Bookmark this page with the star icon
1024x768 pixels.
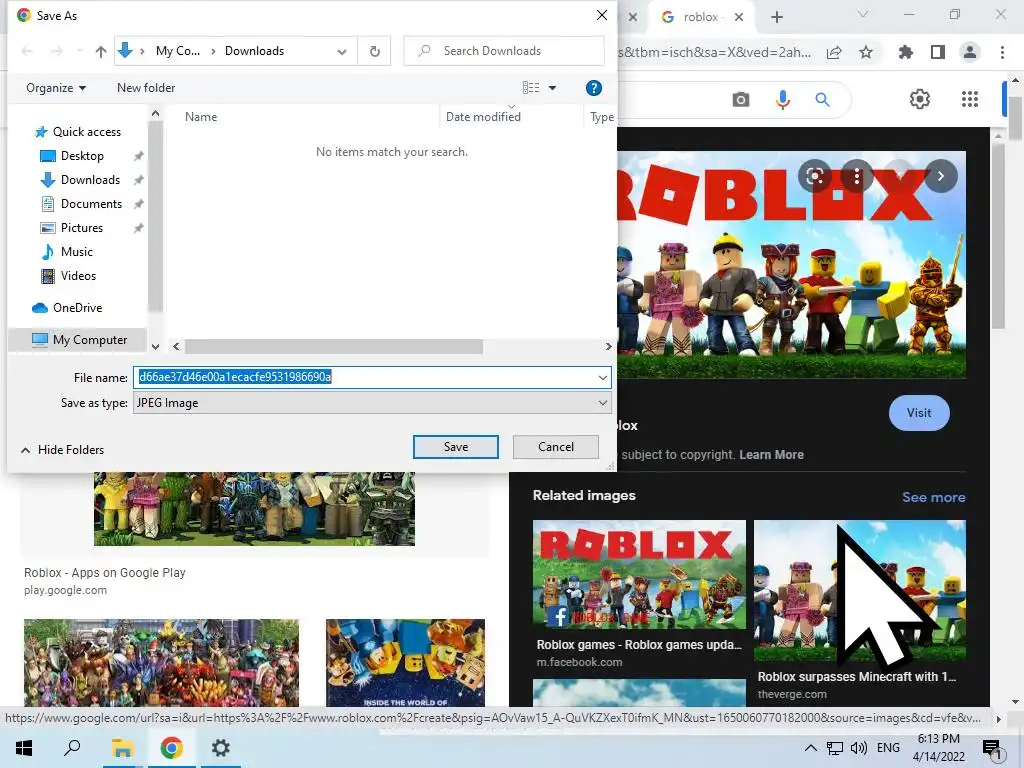pos(866,52)
